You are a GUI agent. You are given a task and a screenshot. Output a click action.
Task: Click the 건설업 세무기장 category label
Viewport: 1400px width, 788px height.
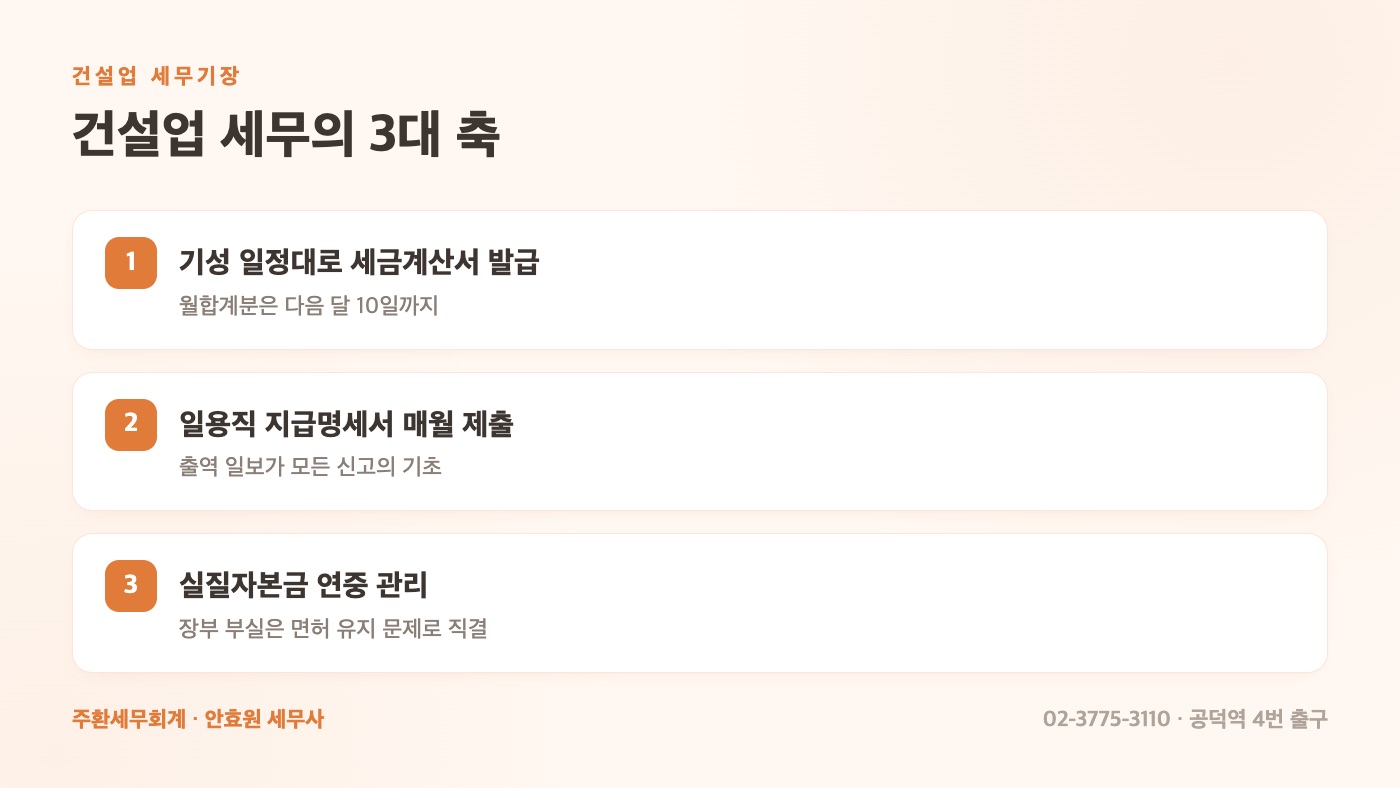pyautogui.click(x=156, y=76)
